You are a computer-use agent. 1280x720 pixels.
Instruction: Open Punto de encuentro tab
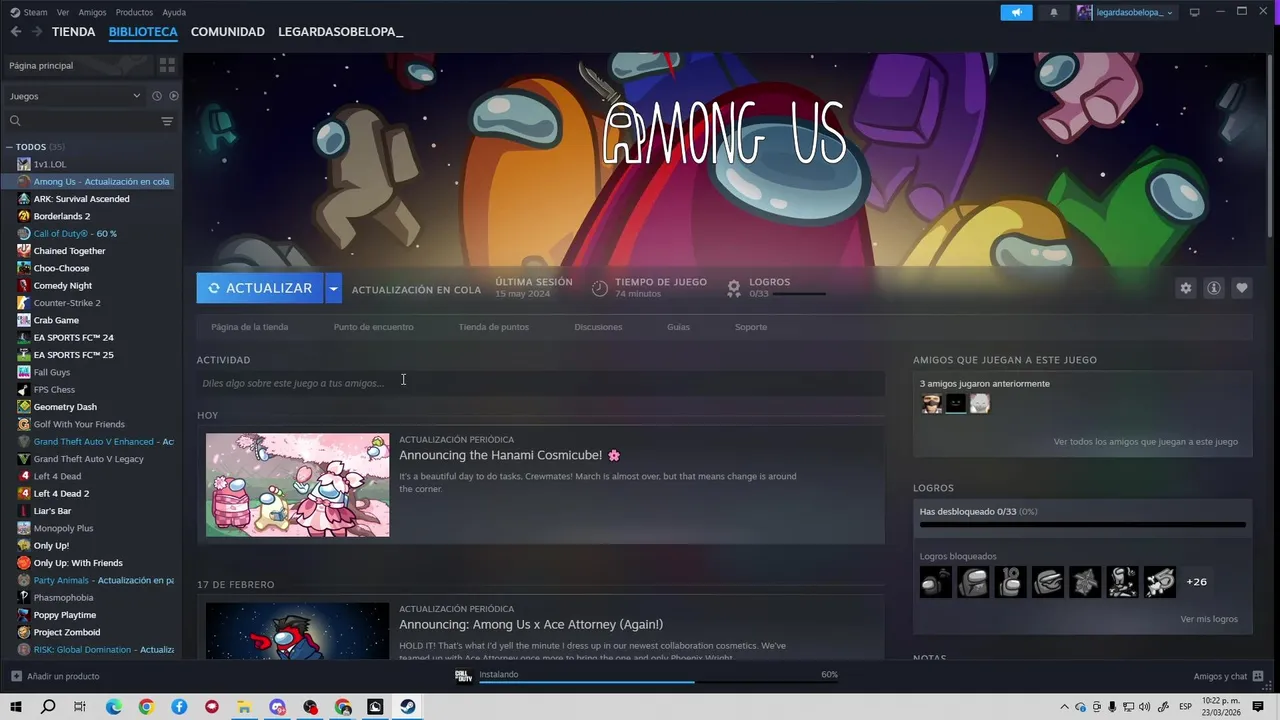pyautogui.click(x=373, y=327)
